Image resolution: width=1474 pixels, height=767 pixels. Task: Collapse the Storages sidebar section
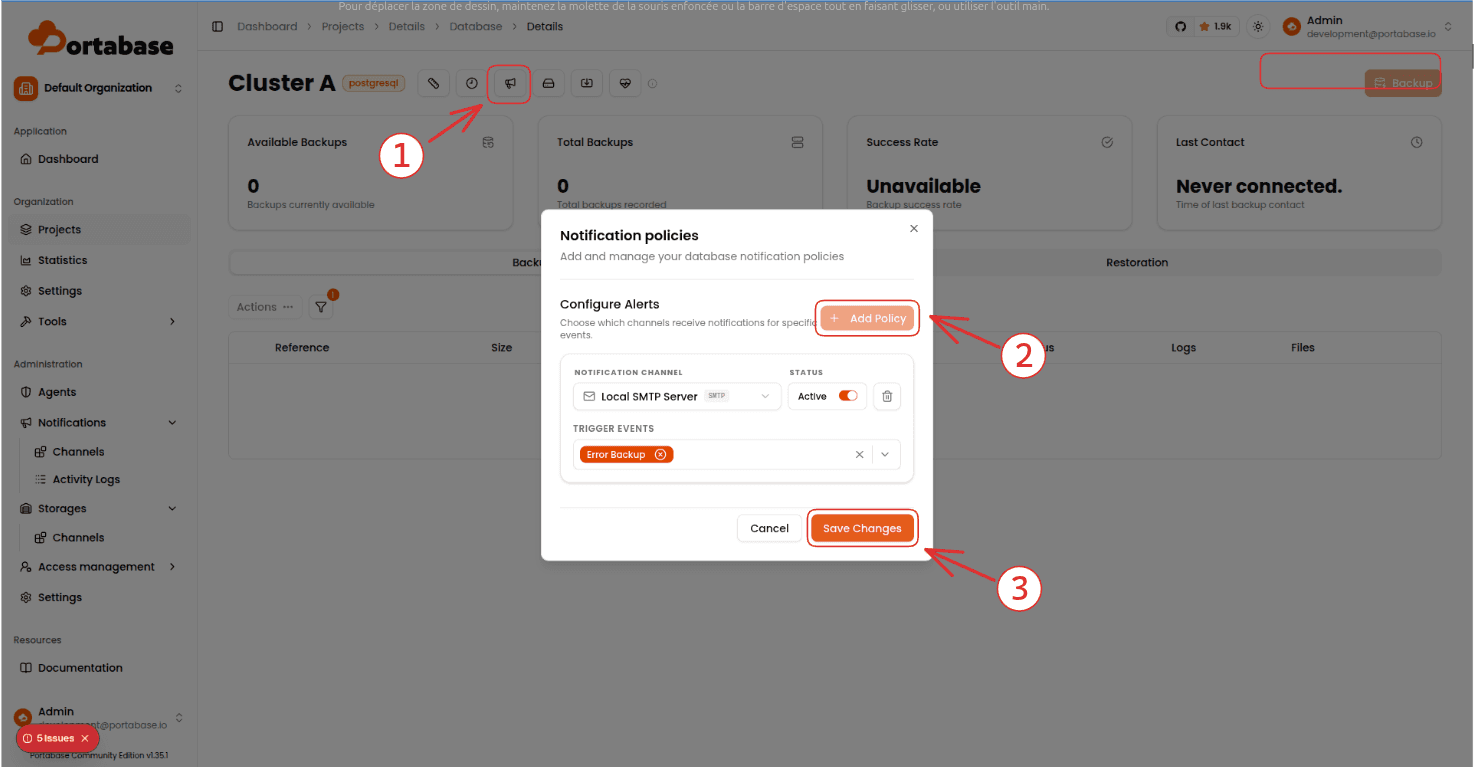[x=99, y=509]
